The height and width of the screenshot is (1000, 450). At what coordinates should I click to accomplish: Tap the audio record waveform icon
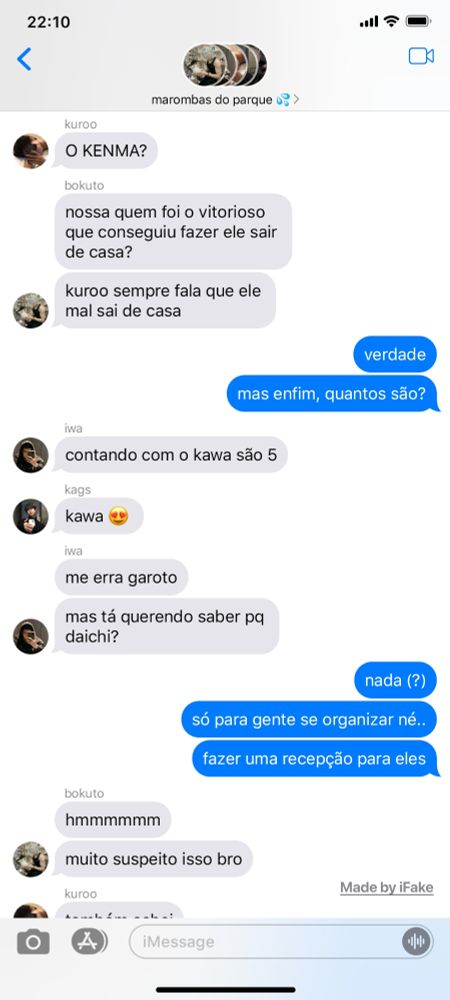click(x=416, y=941)
